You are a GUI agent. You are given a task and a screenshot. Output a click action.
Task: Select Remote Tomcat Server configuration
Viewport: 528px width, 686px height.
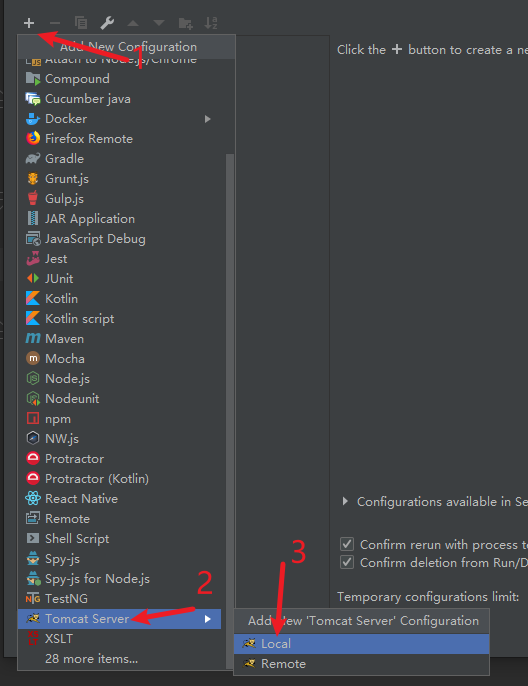(x=361, y=664)
